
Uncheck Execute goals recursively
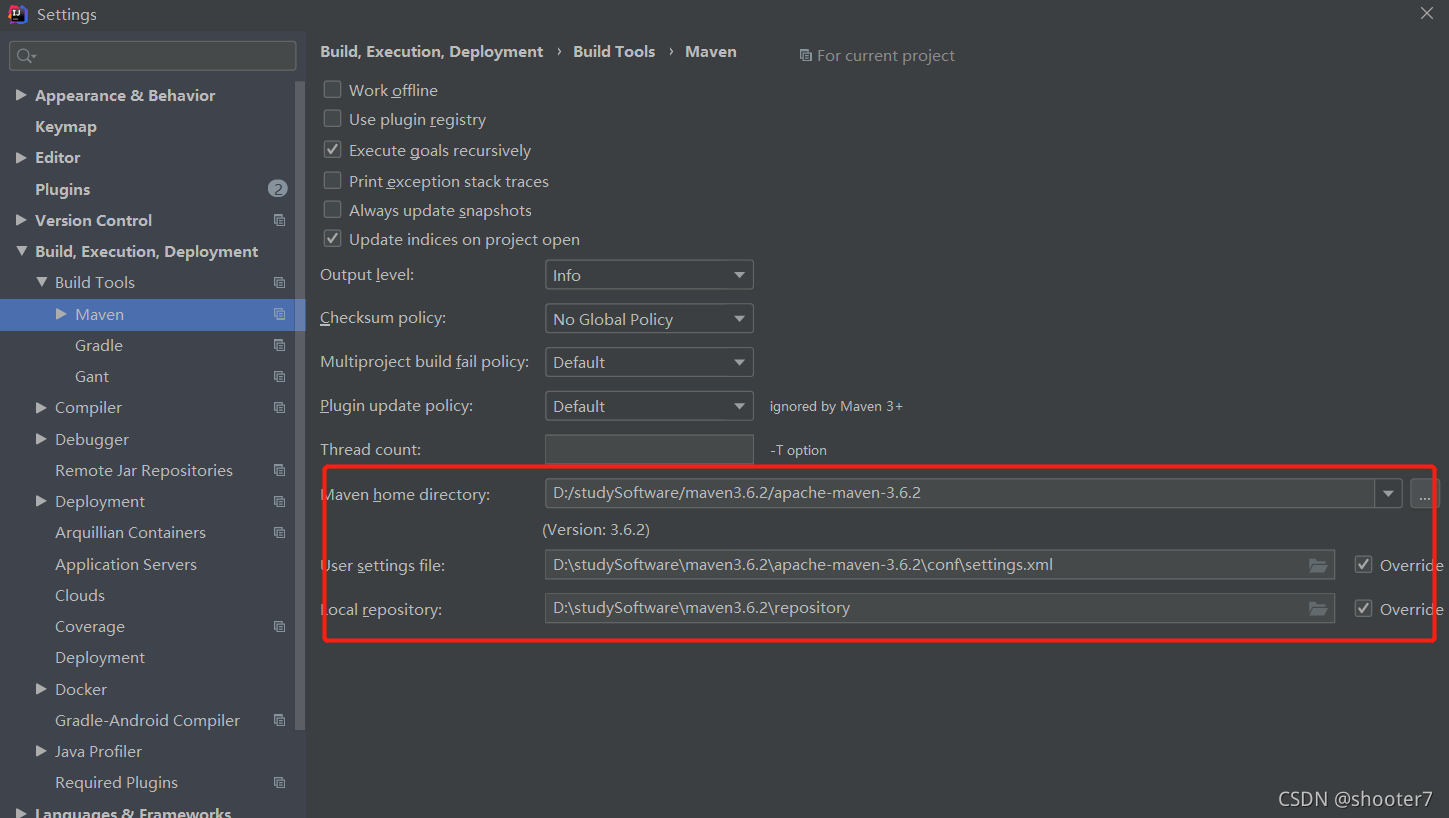332,150
